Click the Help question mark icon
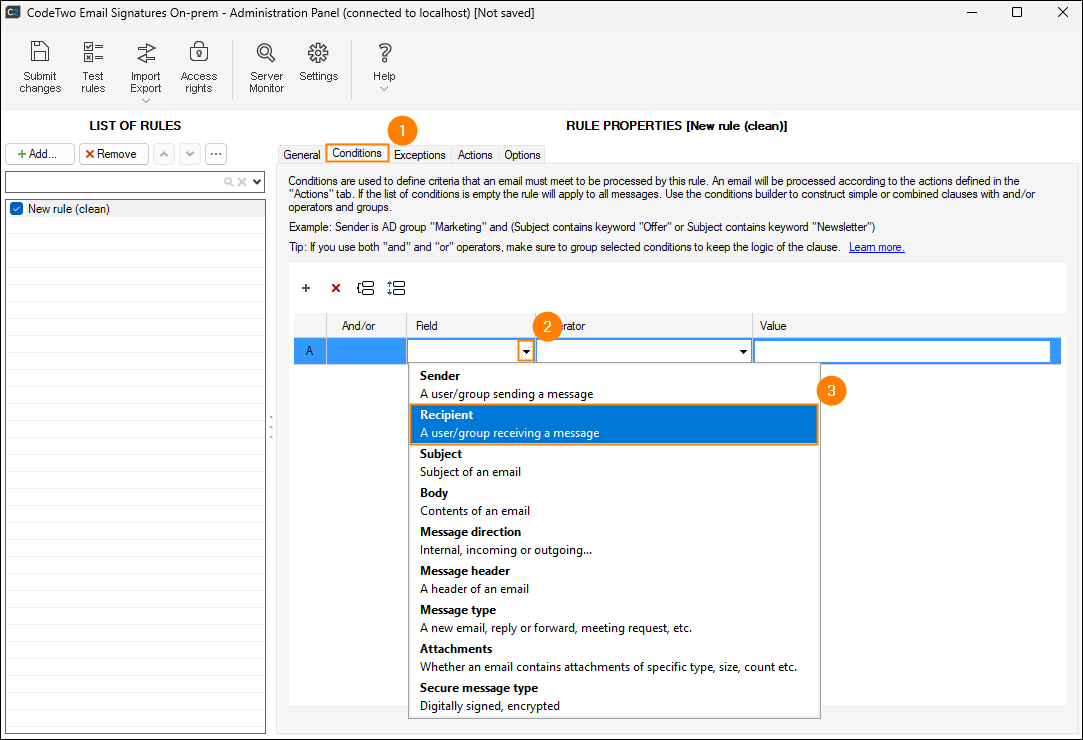Viewport: 1083px width, 740px height. coord(384,64)
